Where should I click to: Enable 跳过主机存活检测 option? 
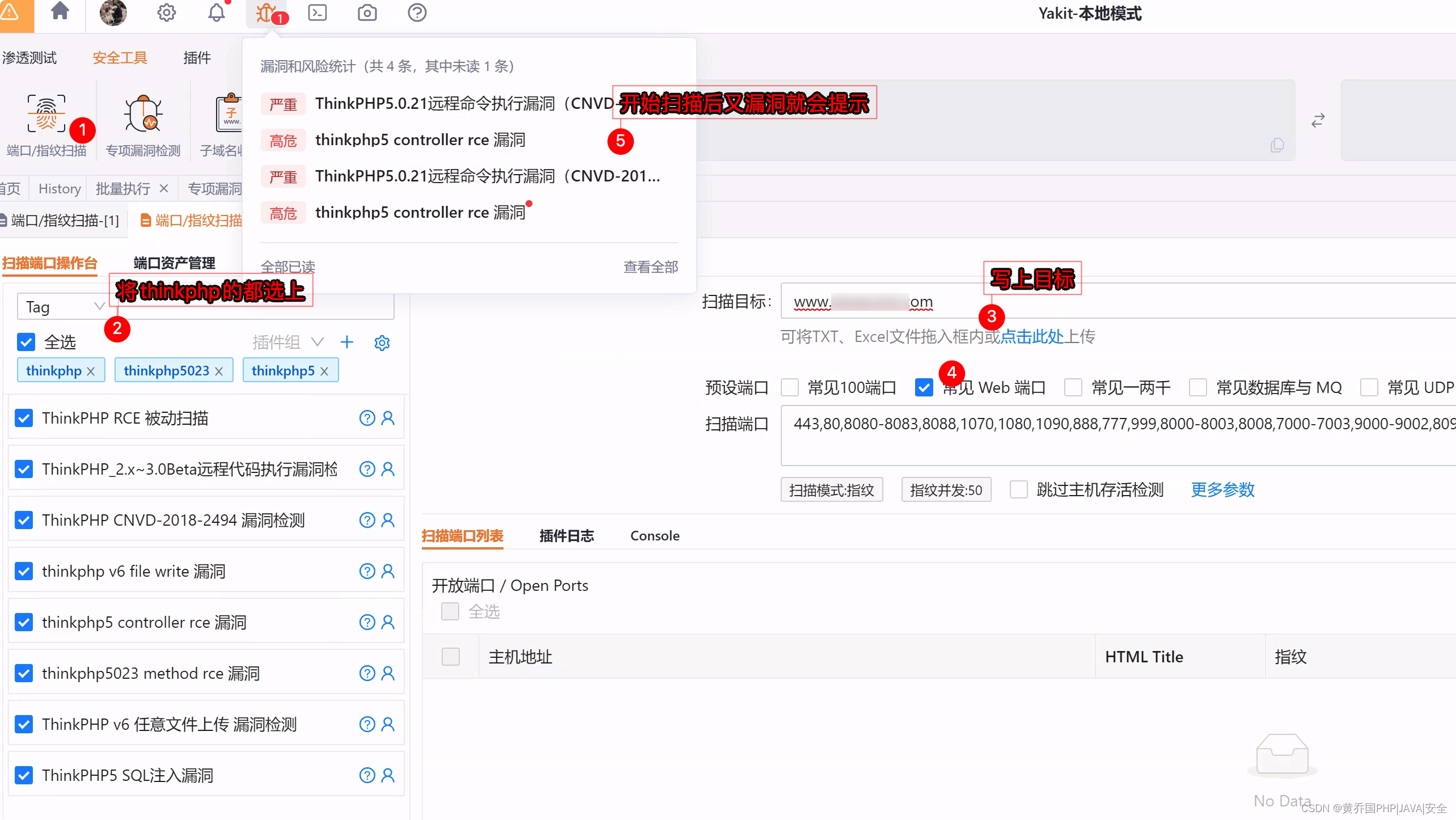[1019, 489]
